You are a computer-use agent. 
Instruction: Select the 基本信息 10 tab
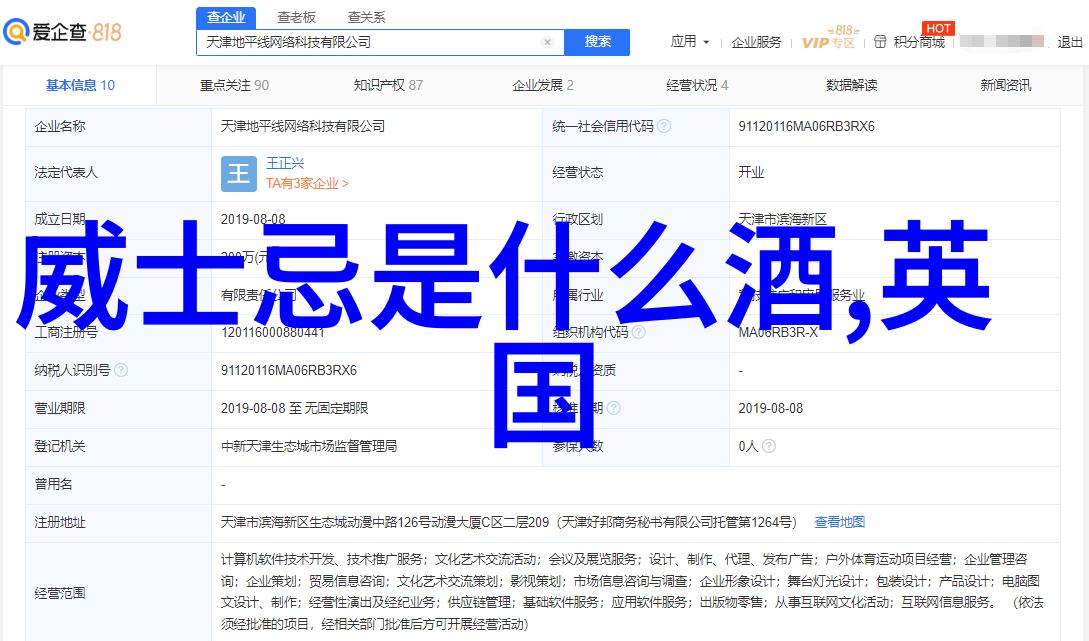[81, 85]
